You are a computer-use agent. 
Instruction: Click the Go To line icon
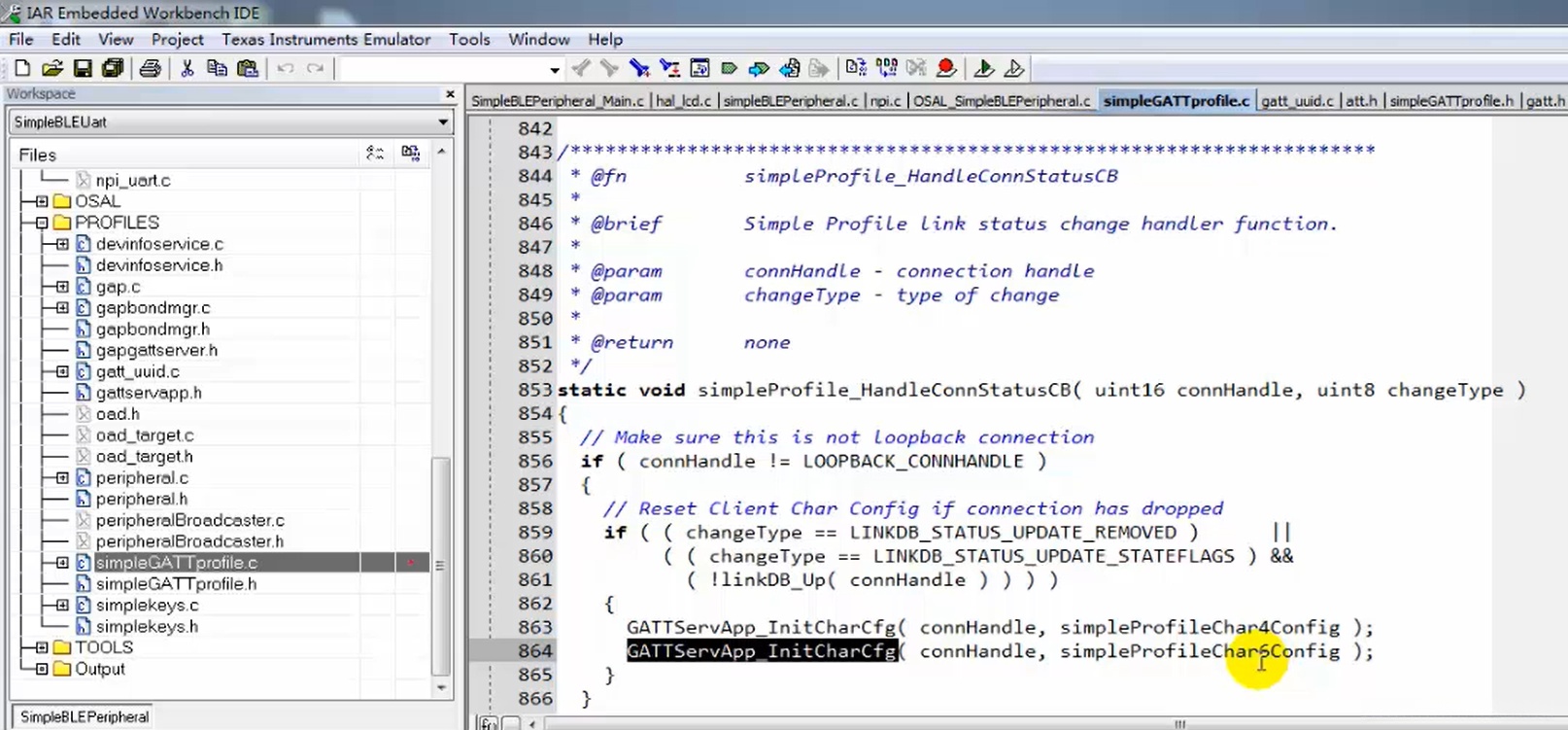pos(699,68)
